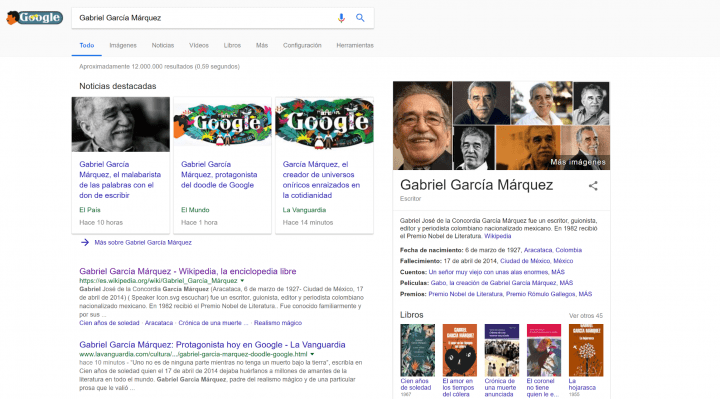Viewport: 720px width, 399px height.
Task: Open 'Protagonista hoy en Google - La Vanguardia' result
Action: pos(212,345)
